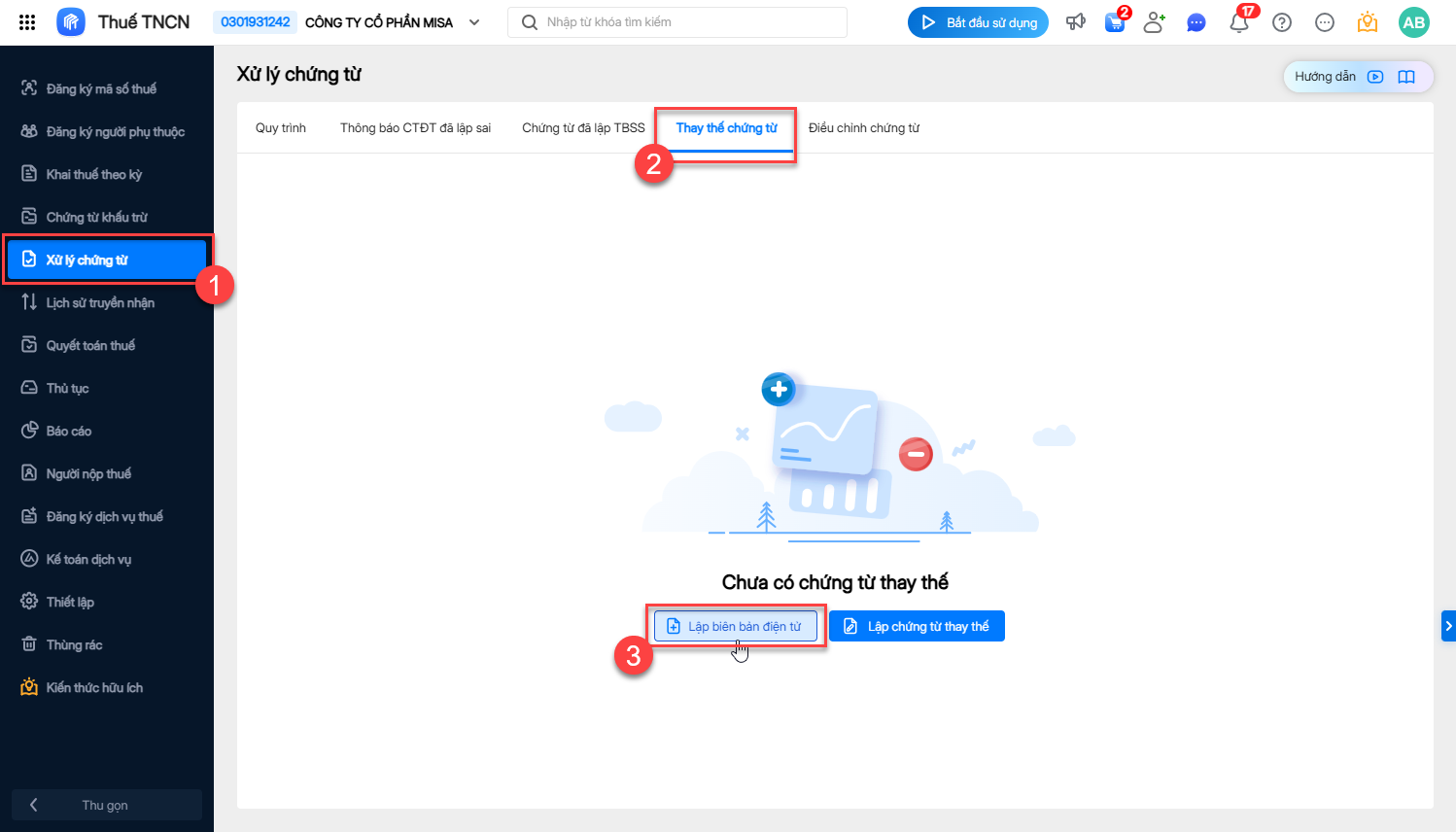Switch to the Quy trình tab
The image size is (1456, 832).
tap(281, 128)
